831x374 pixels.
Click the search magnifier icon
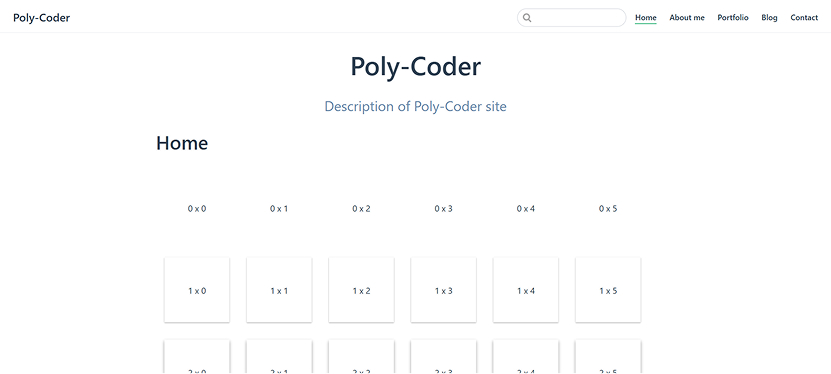(x=527, y=18)
